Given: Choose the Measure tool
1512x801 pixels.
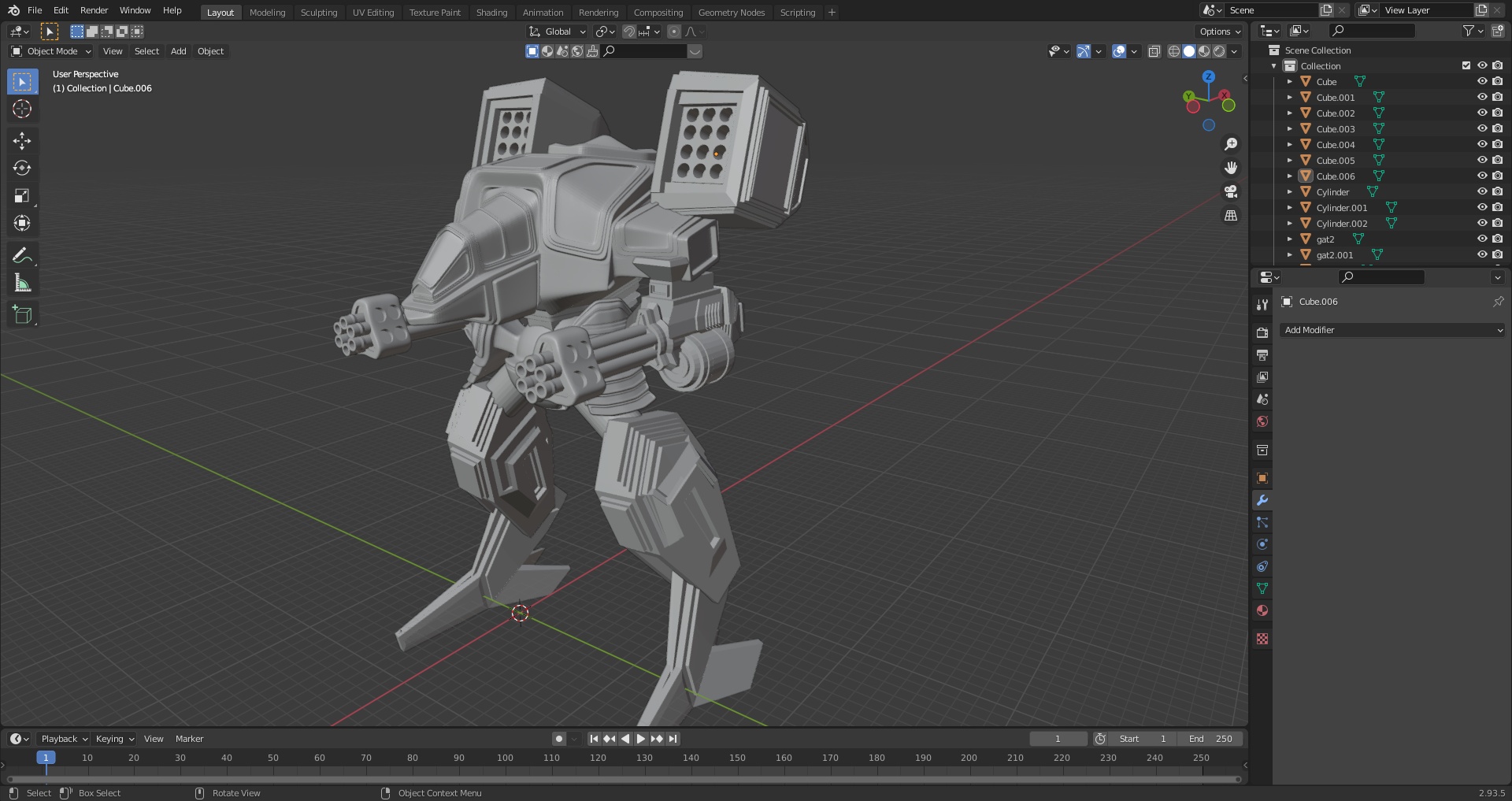Looking at the screenshot, I should (22, 283).
